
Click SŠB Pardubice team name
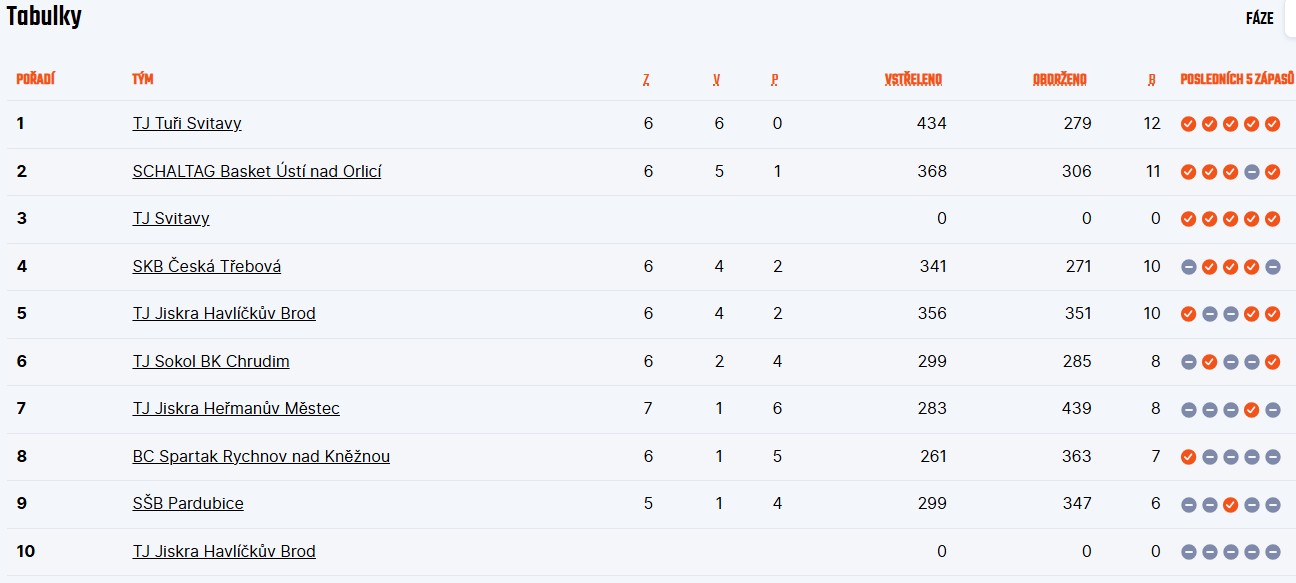(x=188, y=504)
